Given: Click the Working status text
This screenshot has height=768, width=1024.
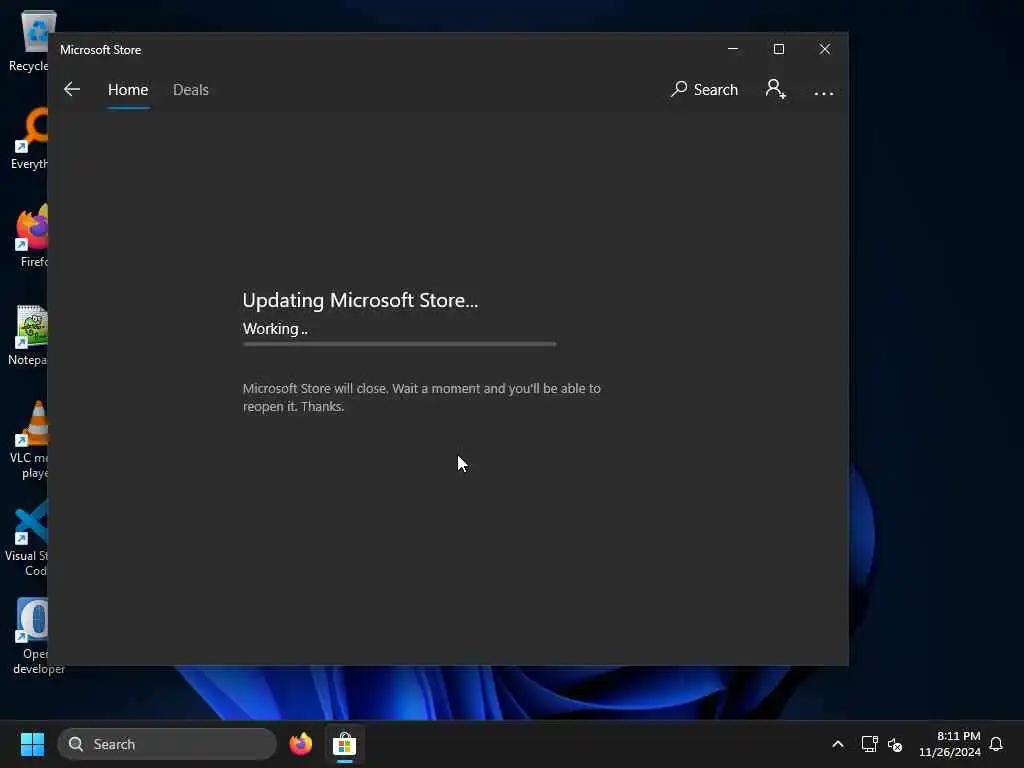Looking at the screenshot, I should coord(275,329).
